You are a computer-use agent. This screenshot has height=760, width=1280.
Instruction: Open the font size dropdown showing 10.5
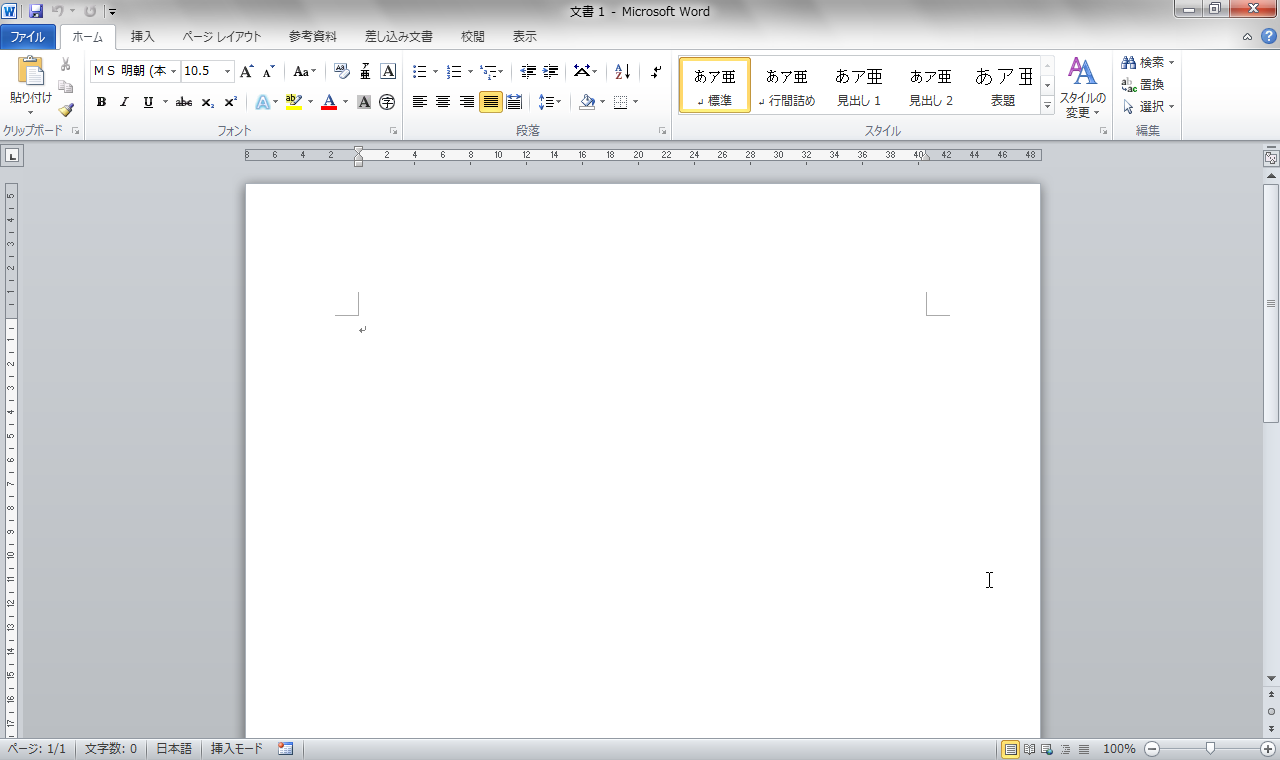[x=227, y=71]
